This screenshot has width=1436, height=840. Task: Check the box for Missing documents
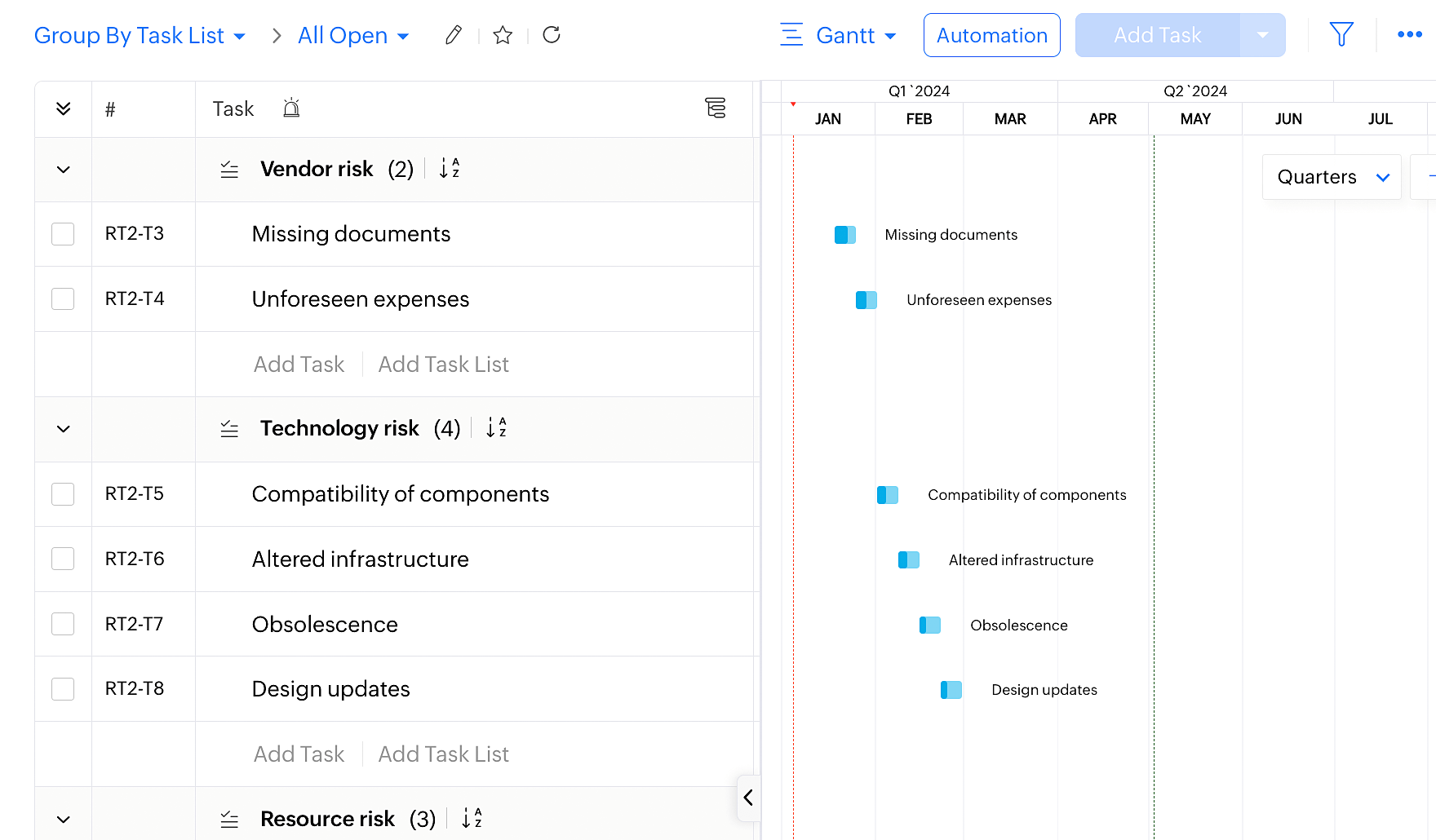[x=63, y=234]
